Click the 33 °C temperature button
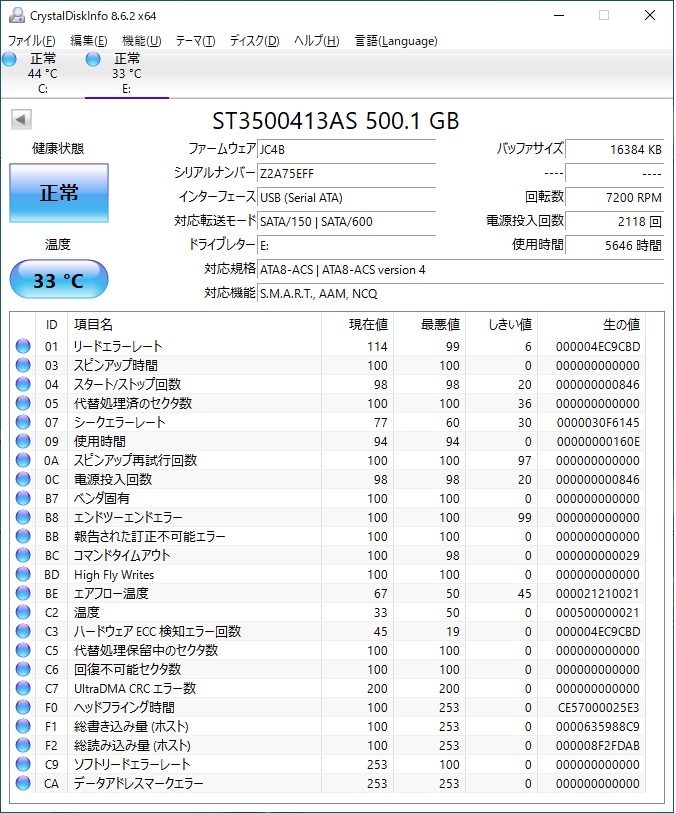 pyautogui.click(x=59, y=279)
